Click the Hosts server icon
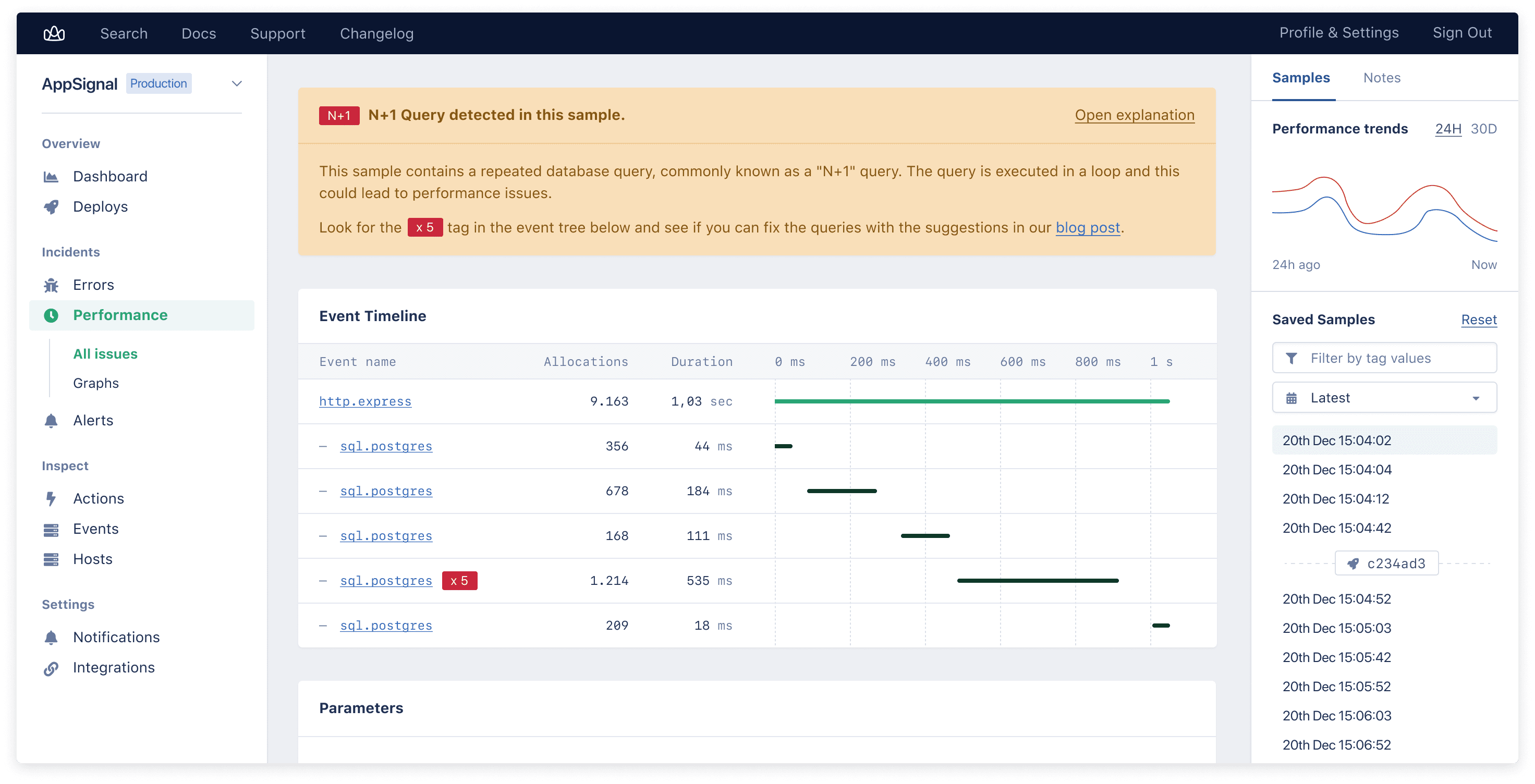Image resolution: width=1535 pixels, height=784 pixels. [51, 559]
